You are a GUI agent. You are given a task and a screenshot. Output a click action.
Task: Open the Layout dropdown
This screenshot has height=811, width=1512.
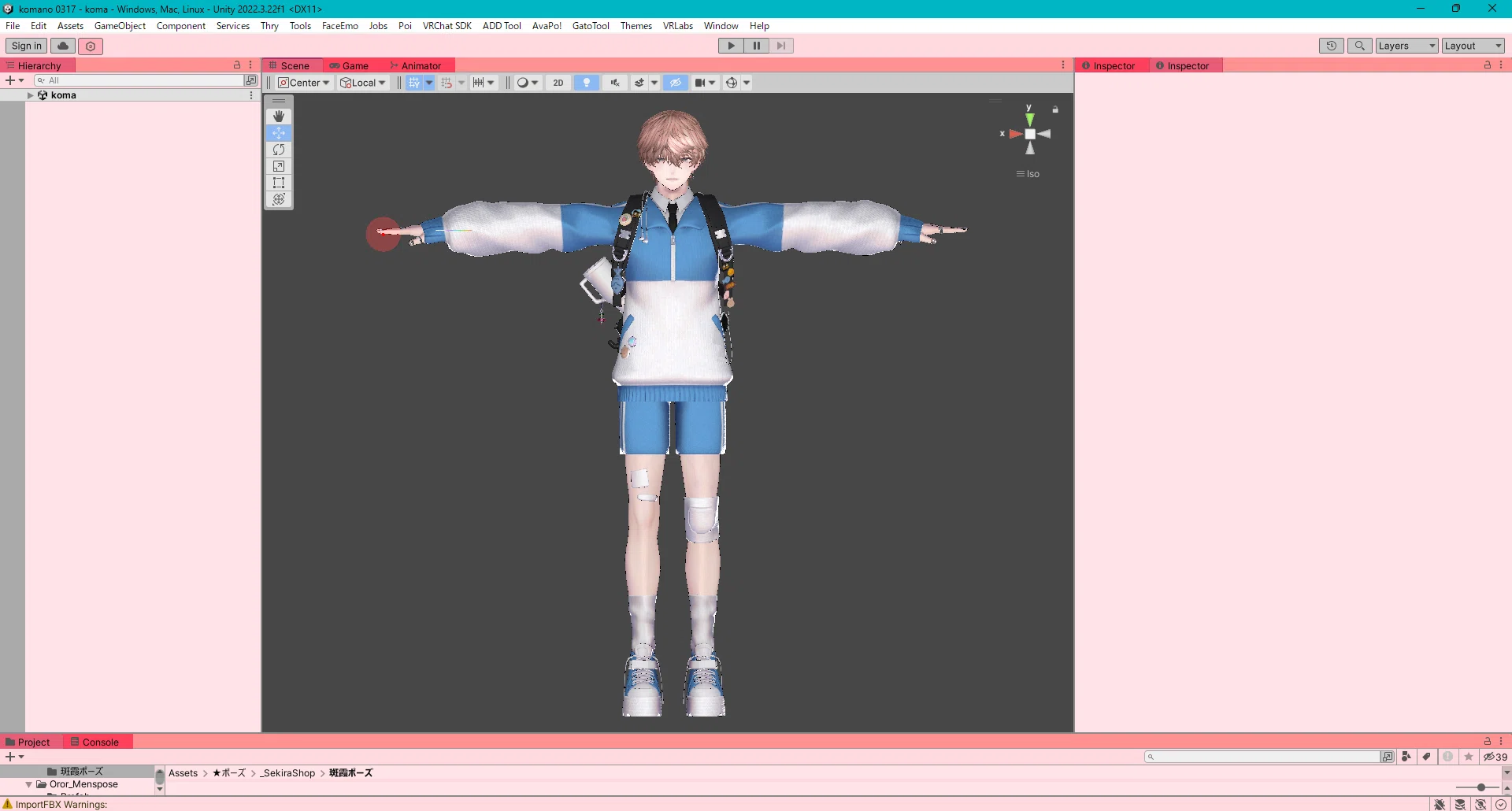point(1473,46)
